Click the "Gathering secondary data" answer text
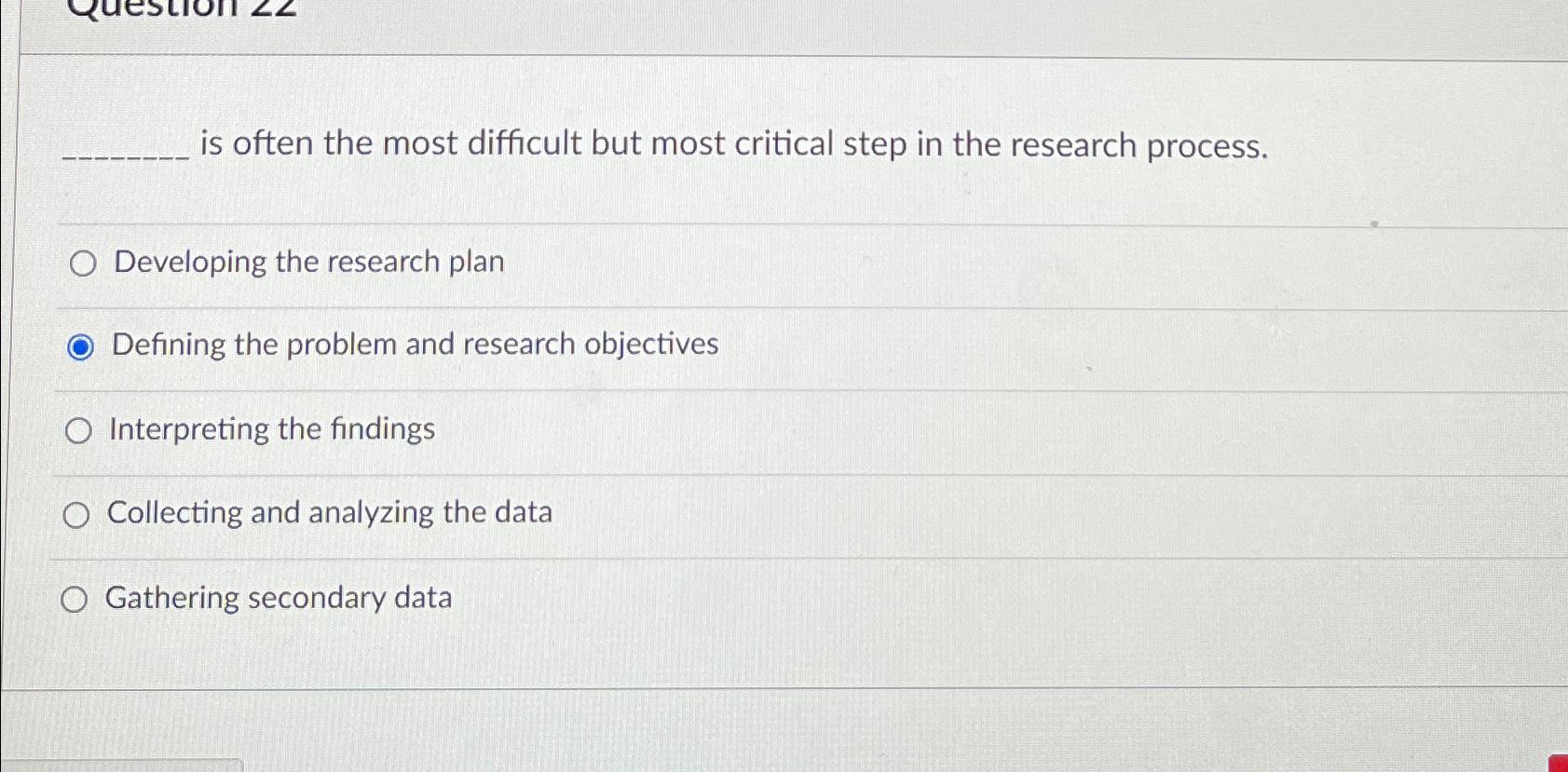The height and width of the screenshot is (772, 1568). pyautogui.click(x=280, y=597)
